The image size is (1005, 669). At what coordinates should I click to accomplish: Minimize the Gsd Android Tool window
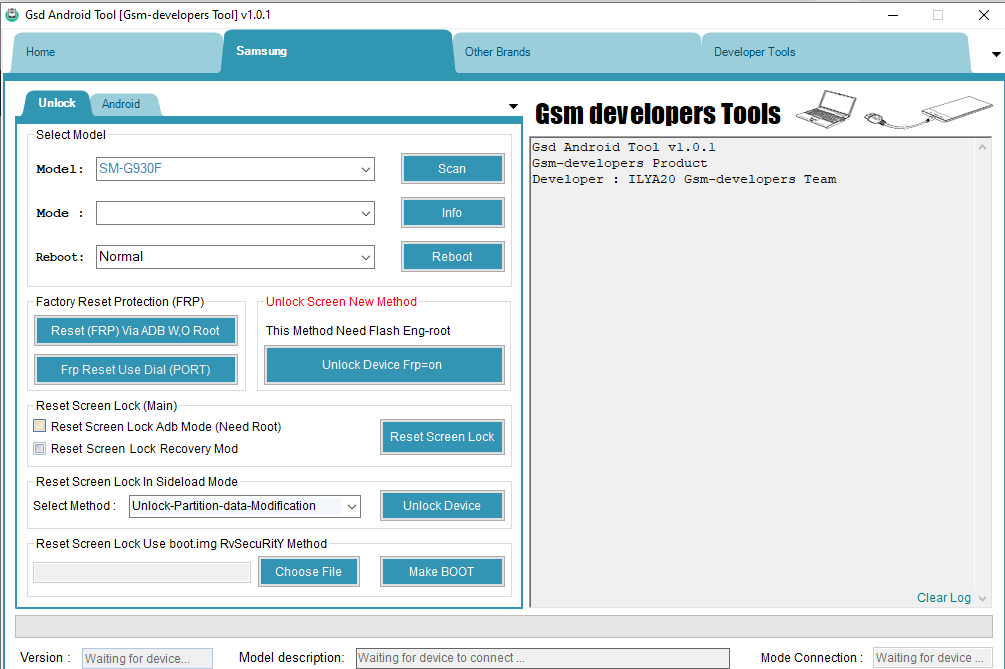point(893,15)
